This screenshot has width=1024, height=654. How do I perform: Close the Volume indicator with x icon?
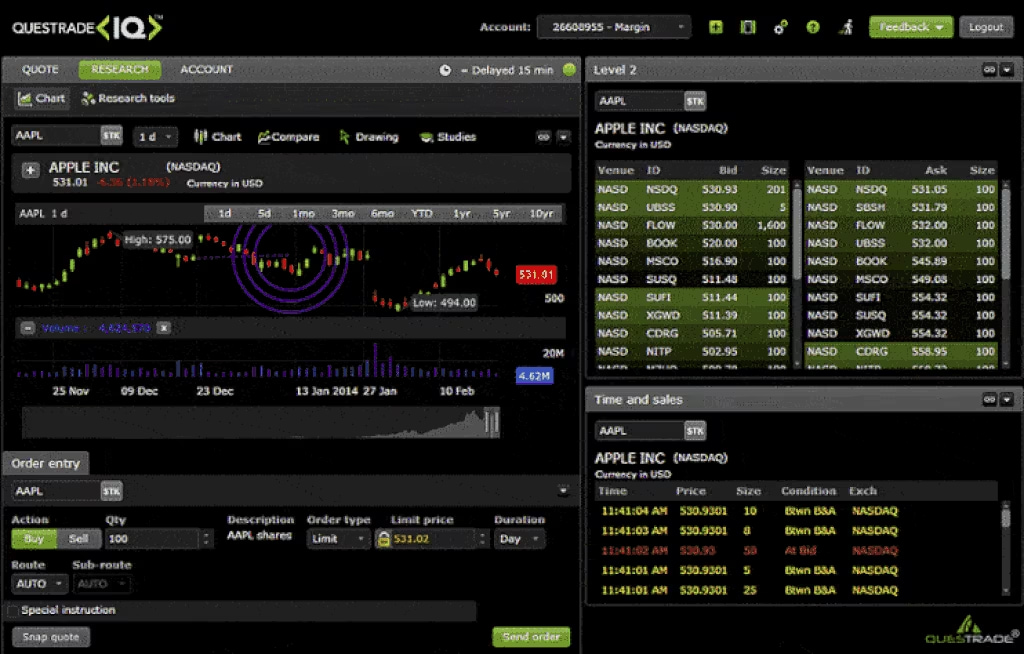[164, 327]
